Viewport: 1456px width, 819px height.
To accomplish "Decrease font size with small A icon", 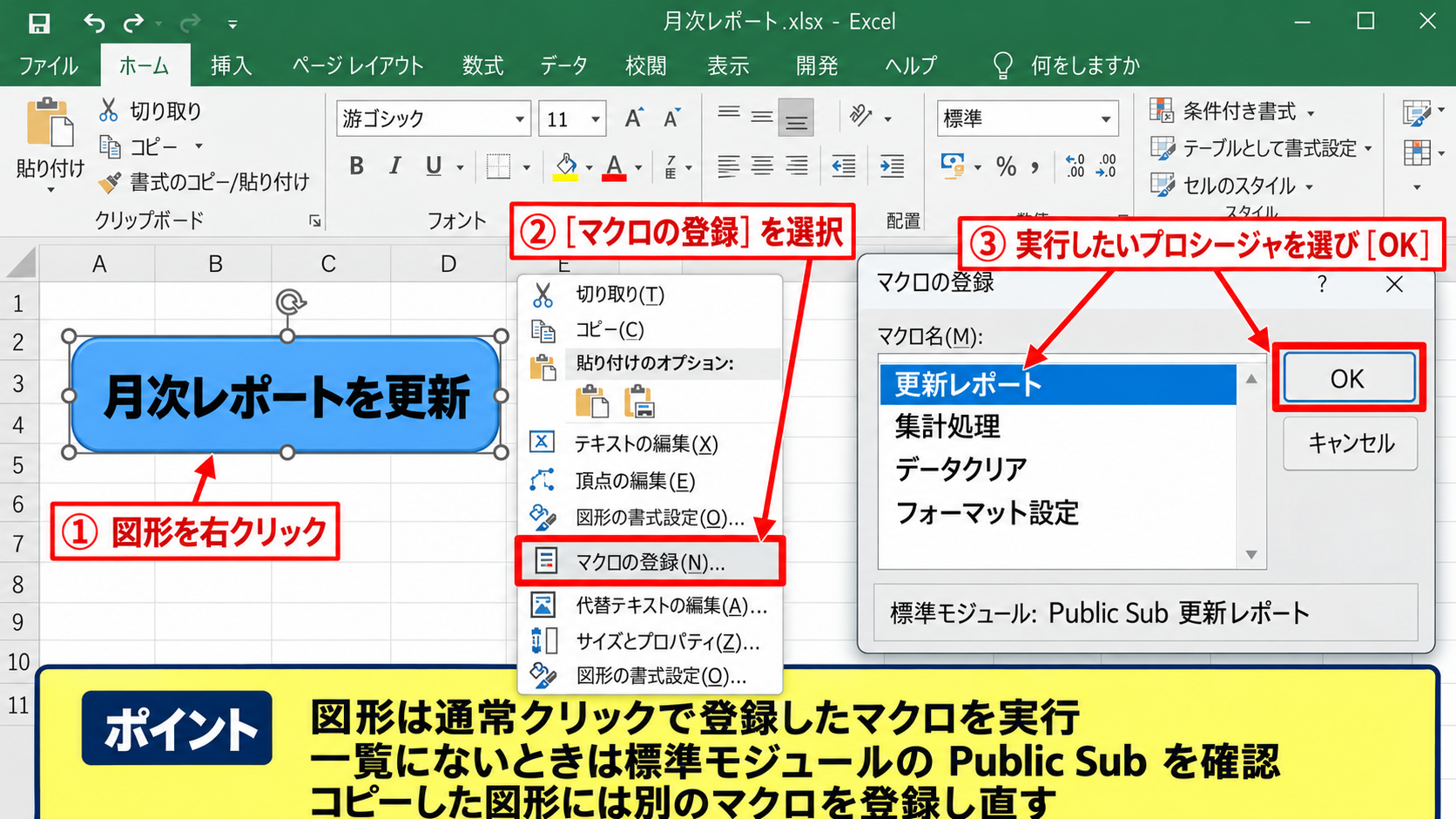I will (x=671, y=118).
